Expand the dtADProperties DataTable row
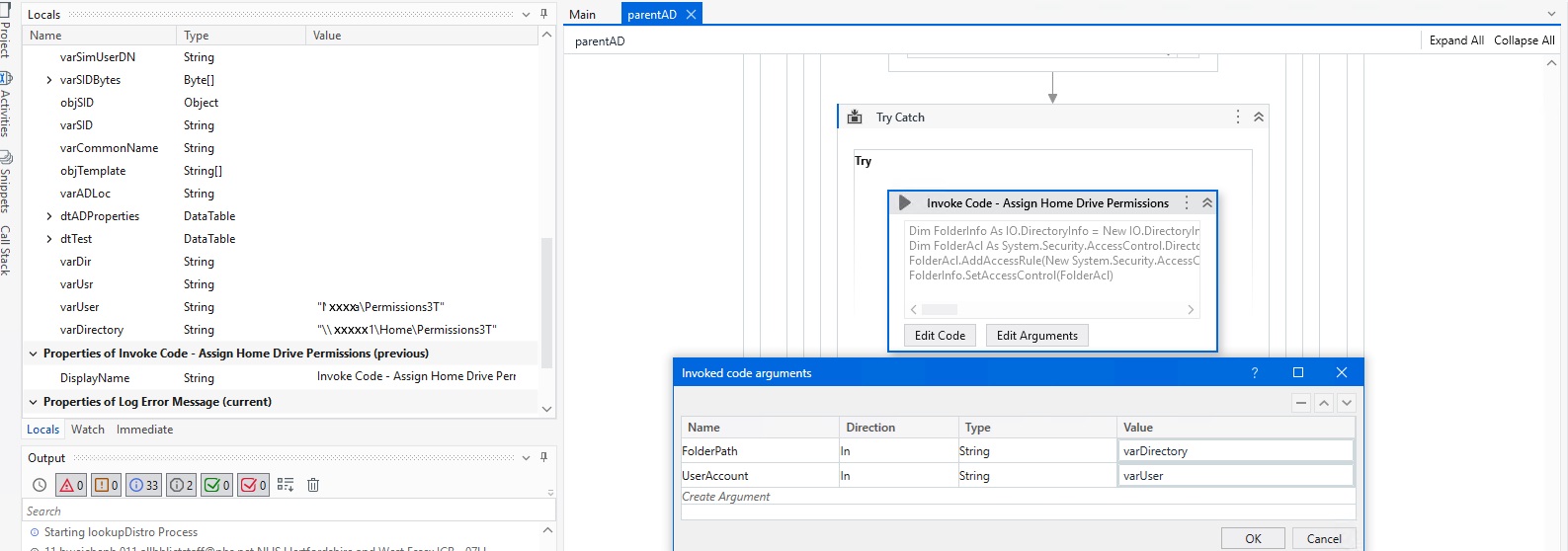1568x551 pixels. [x=49, y=216]
